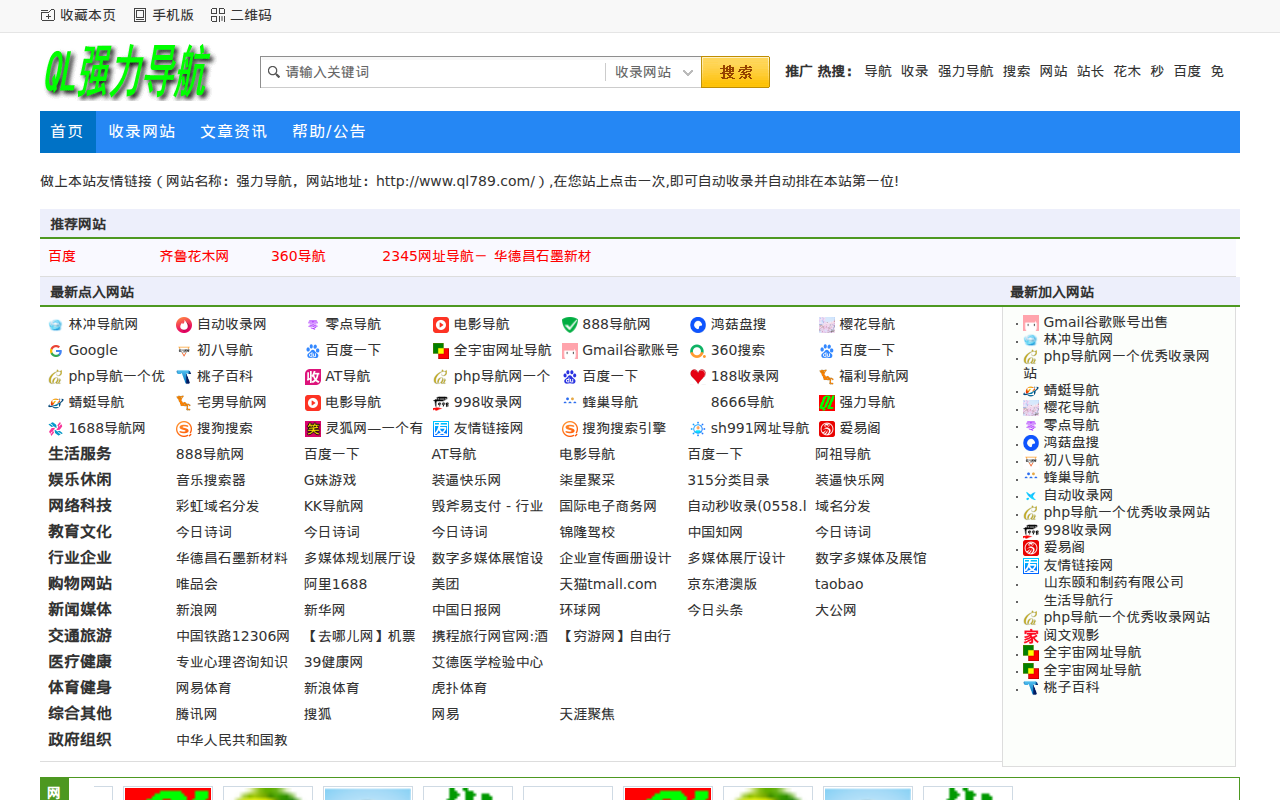Image resolution: width=1280 pixels, height=800 pixels.
Task: Click the Google favicon in latest sites
Action: tap(56, 351)
